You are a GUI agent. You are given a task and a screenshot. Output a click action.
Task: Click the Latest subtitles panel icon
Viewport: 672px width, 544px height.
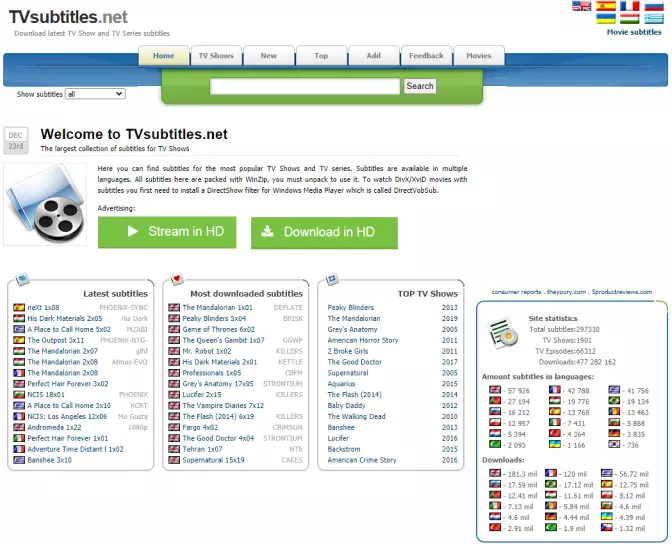point(22,279)
